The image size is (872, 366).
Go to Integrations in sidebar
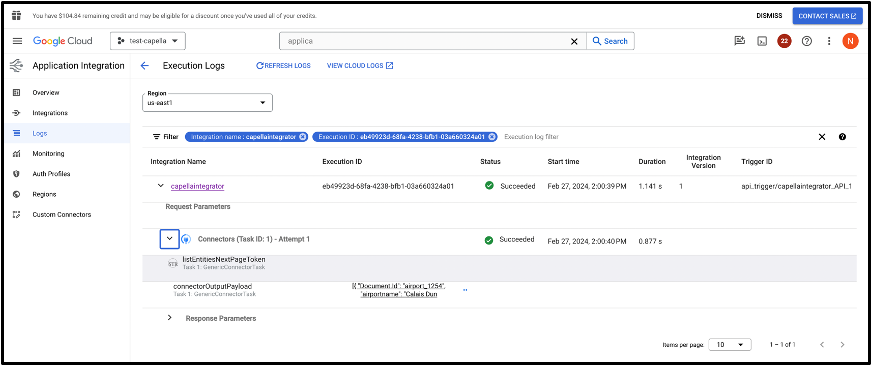[50, 113]
